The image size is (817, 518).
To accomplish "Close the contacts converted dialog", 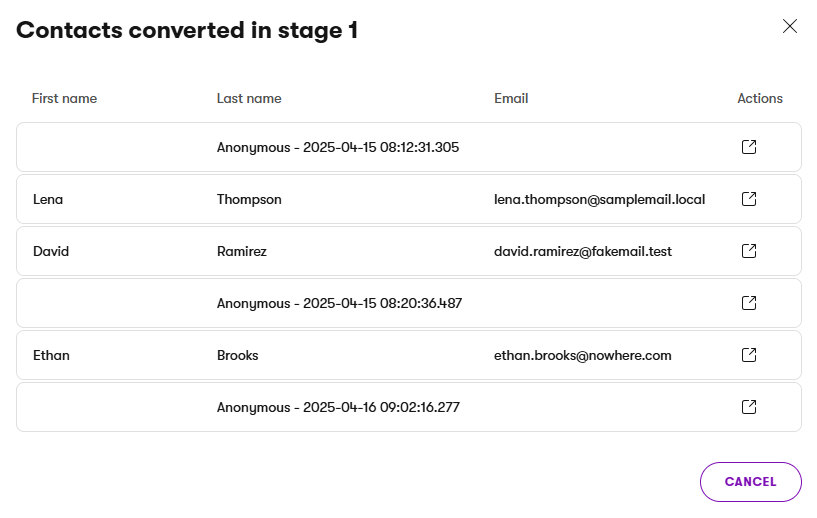I will pyautogui.click(x=789, y=27).
